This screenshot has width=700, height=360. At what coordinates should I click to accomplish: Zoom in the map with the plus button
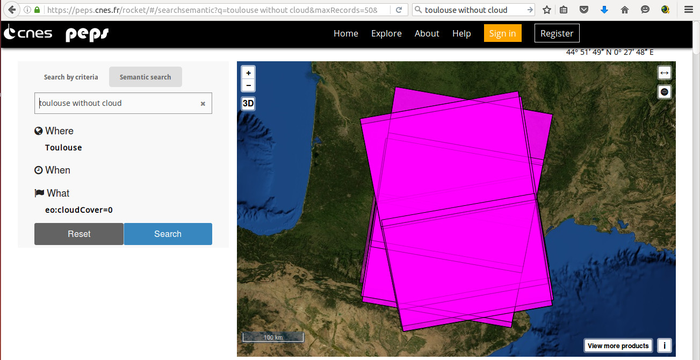pos(248,73)
